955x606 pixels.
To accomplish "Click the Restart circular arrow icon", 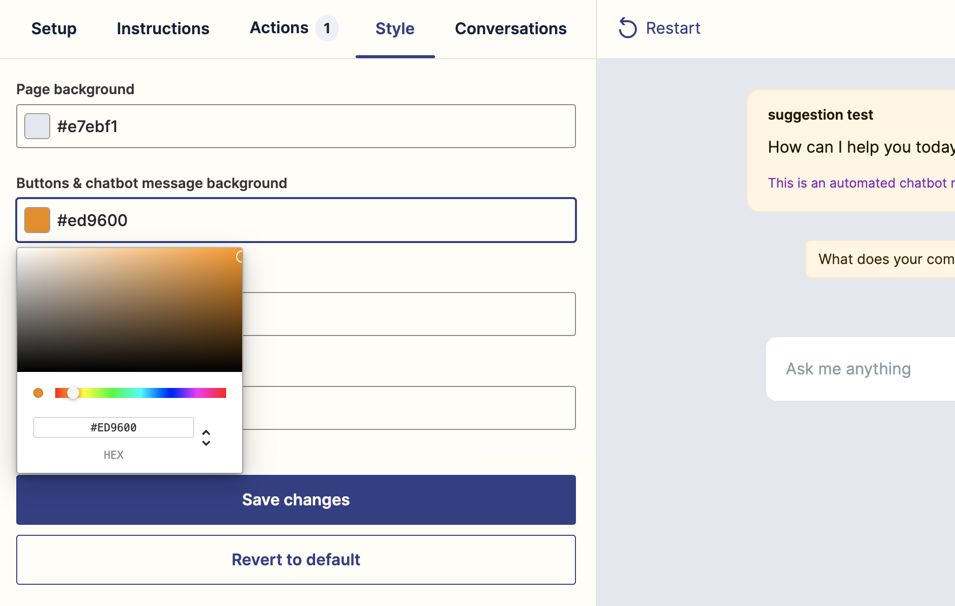I will tap(627, 28).
